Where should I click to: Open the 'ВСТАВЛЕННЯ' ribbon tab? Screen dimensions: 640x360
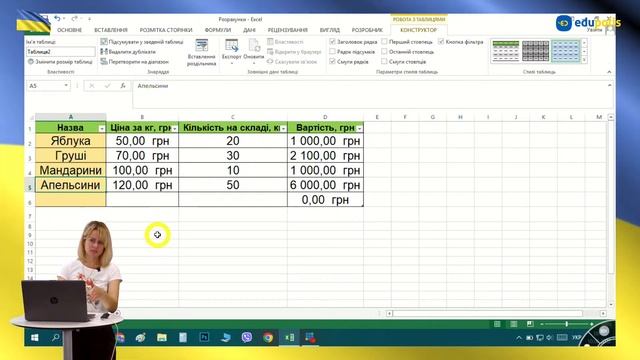111,30
